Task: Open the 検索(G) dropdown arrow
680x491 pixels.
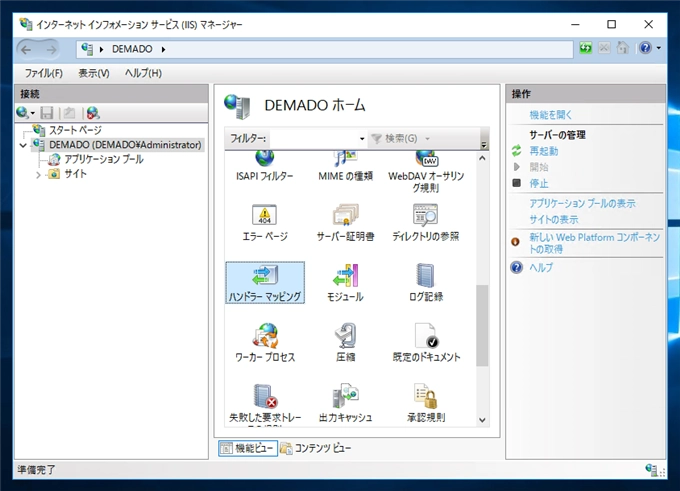Action: [x=428, y=139]
